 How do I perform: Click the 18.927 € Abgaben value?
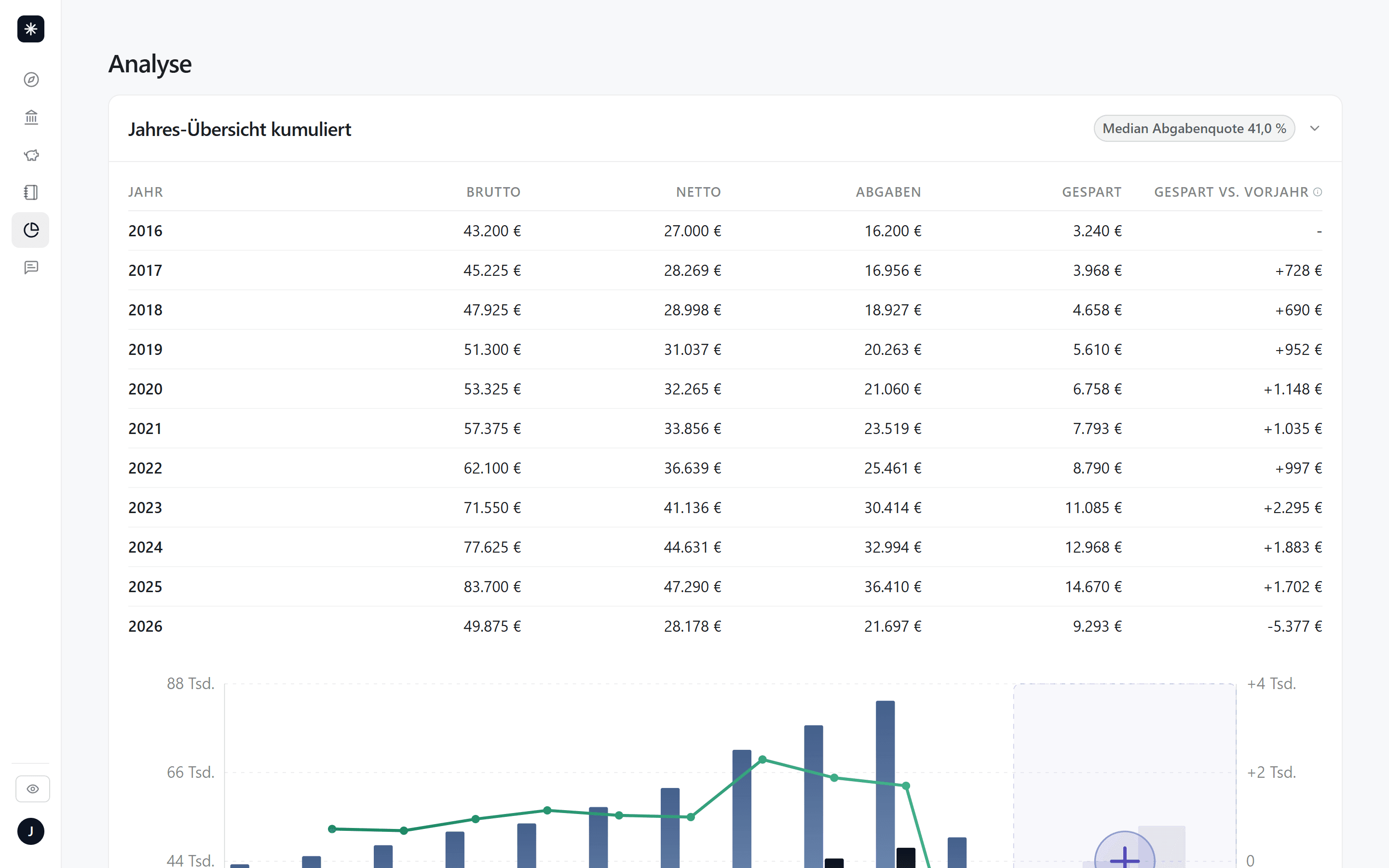pos(893,311)
